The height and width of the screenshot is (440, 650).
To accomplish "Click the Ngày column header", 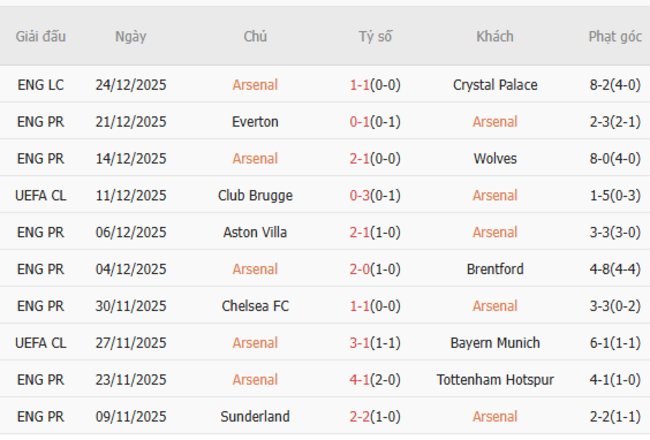I will coord(130,37).
